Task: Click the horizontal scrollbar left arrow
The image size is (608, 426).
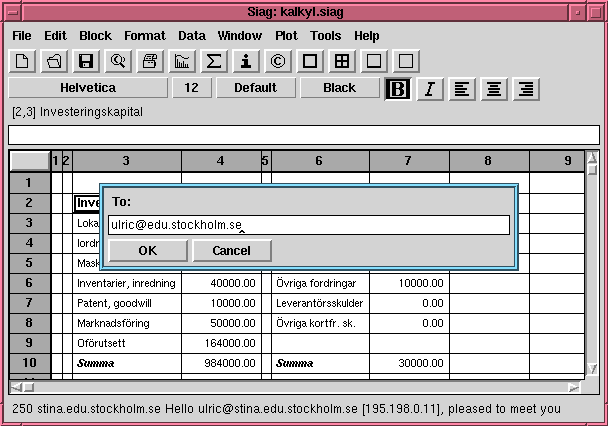Action: (17, 387)
